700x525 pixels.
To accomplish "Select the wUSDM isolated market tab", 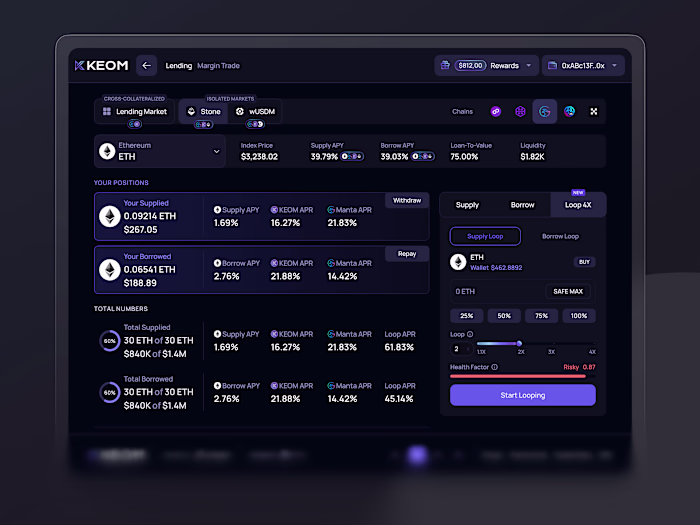I will click(255, 111).
